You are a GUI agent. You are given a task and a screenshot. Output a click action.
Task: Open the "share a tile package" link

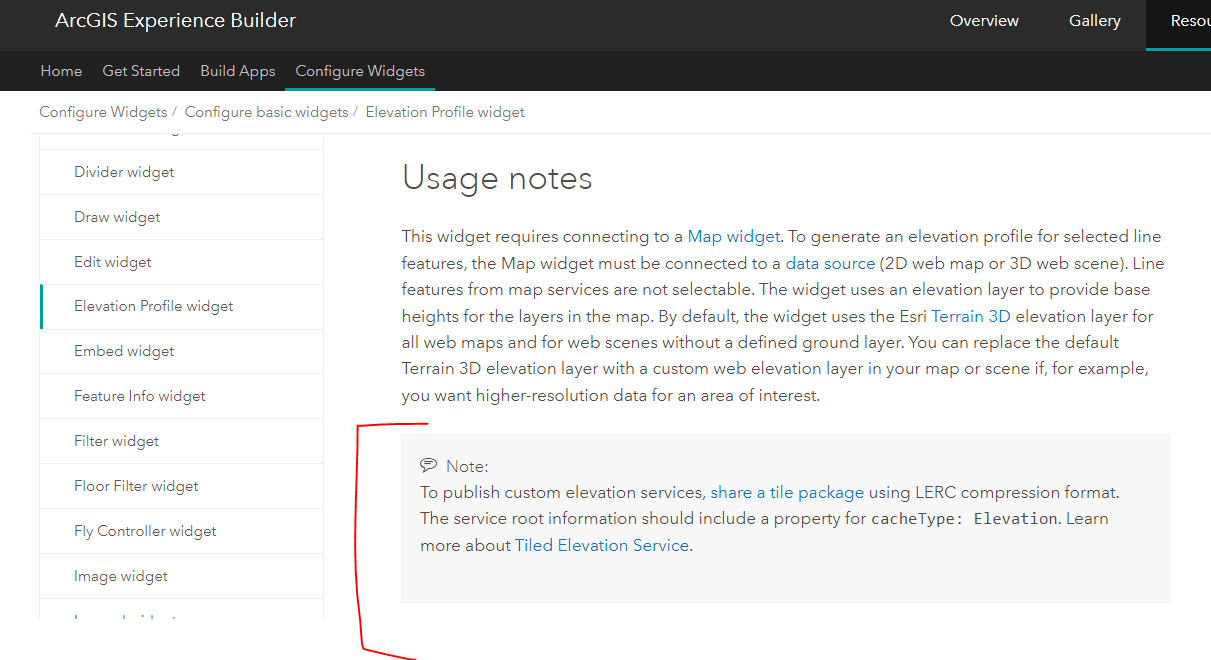click(787, 492)
